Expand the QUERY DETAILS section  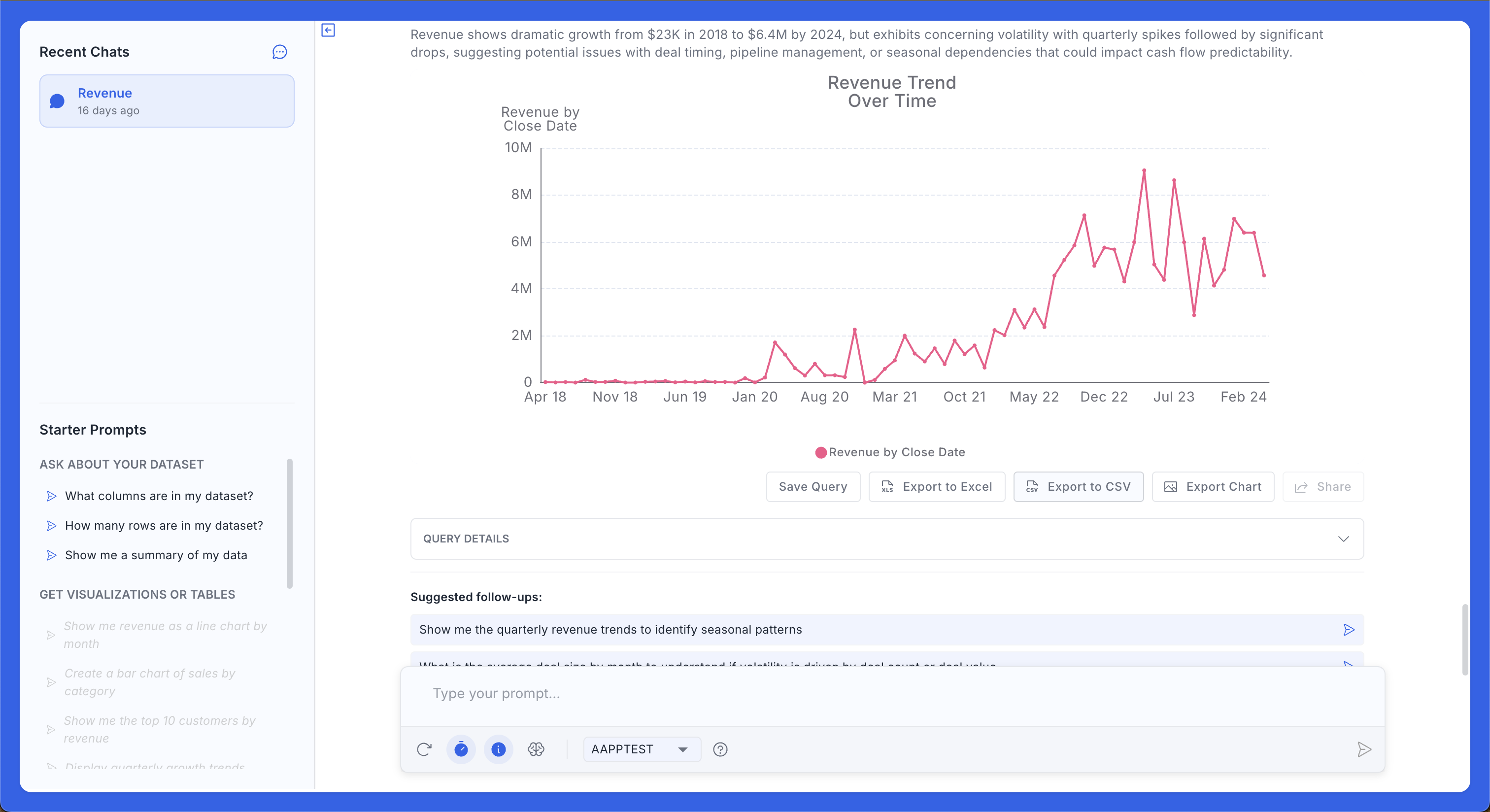tap(887, 539)
